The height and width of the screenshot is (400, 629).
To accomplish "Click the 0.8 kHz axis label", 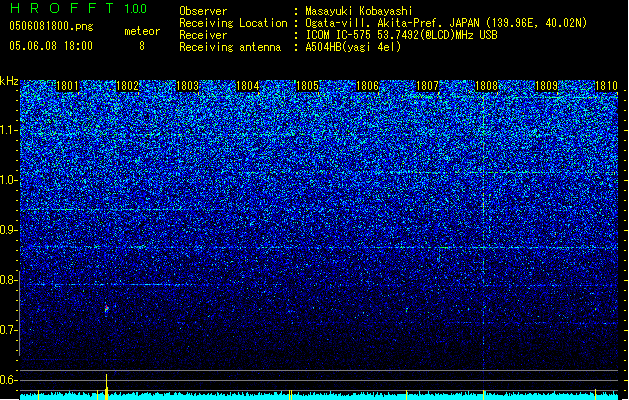I will 9,280.
